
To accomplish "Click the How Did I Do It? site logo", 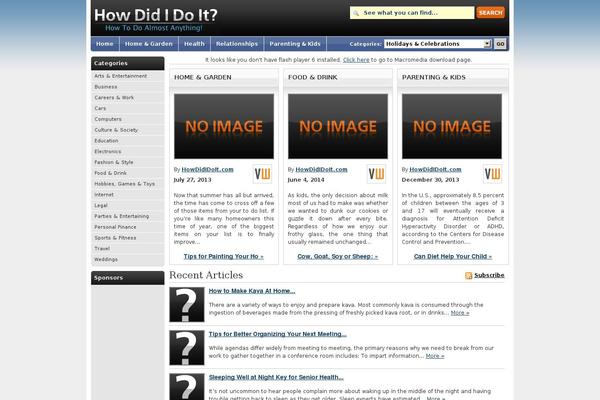I will click(x=155, y=19).
